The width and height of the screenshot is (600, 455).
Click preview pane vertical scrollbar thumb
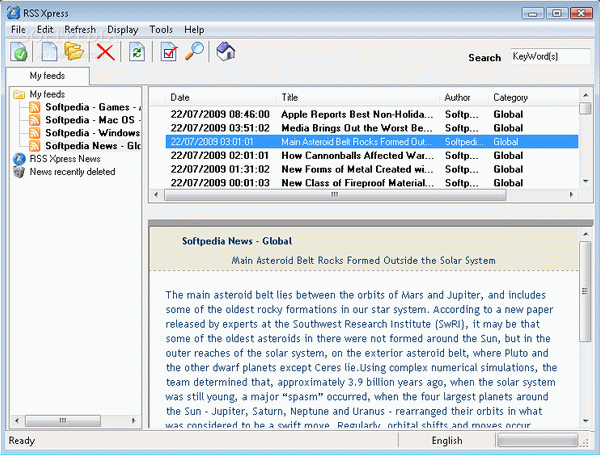[x=585, y=291]
